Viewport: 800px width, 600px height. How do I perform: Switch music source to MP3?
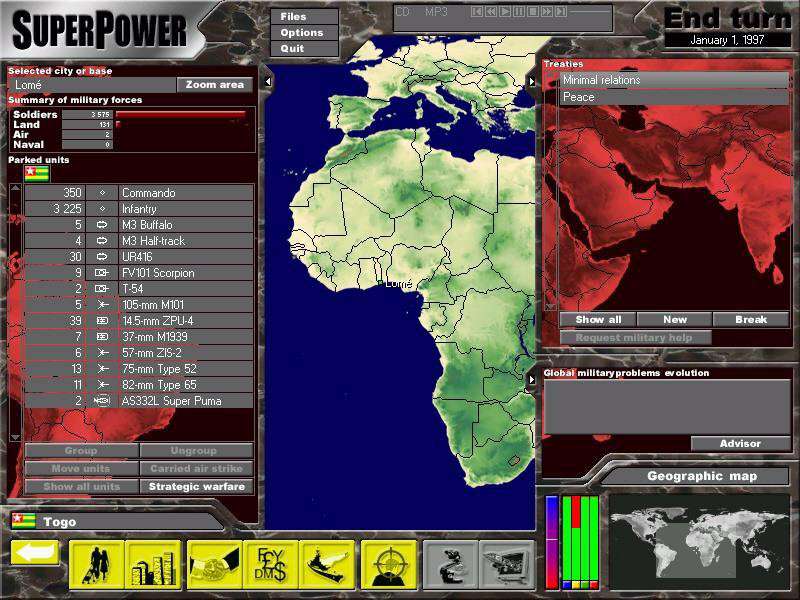point(436,11)
